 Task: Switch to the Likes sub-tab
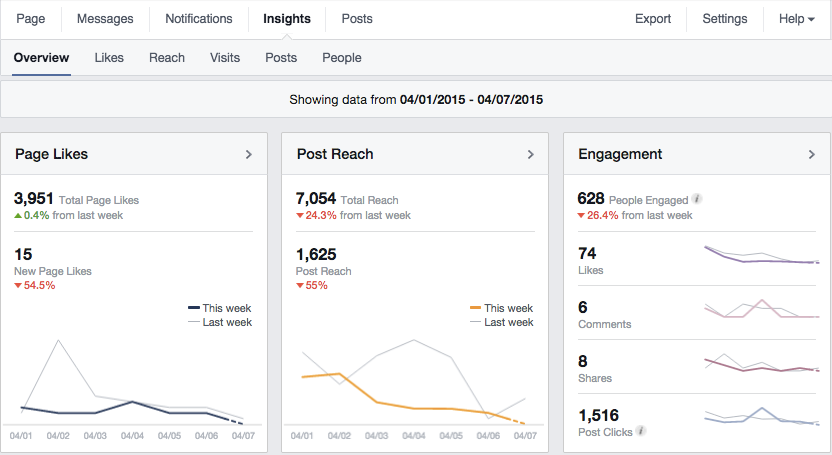pos(109,58)
